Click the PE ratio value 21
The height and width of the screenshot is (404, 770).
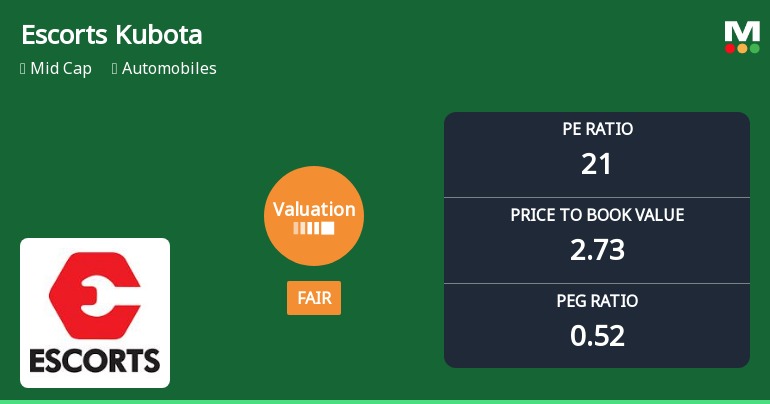(597, 164)
